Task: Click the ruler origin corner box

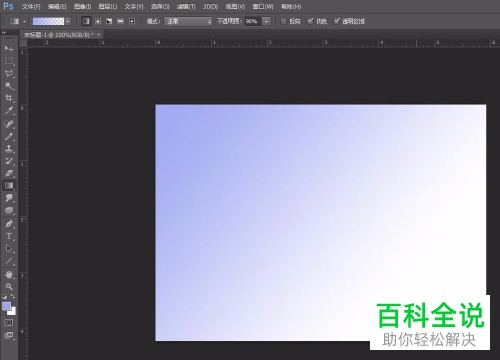Action: [23, 43]
